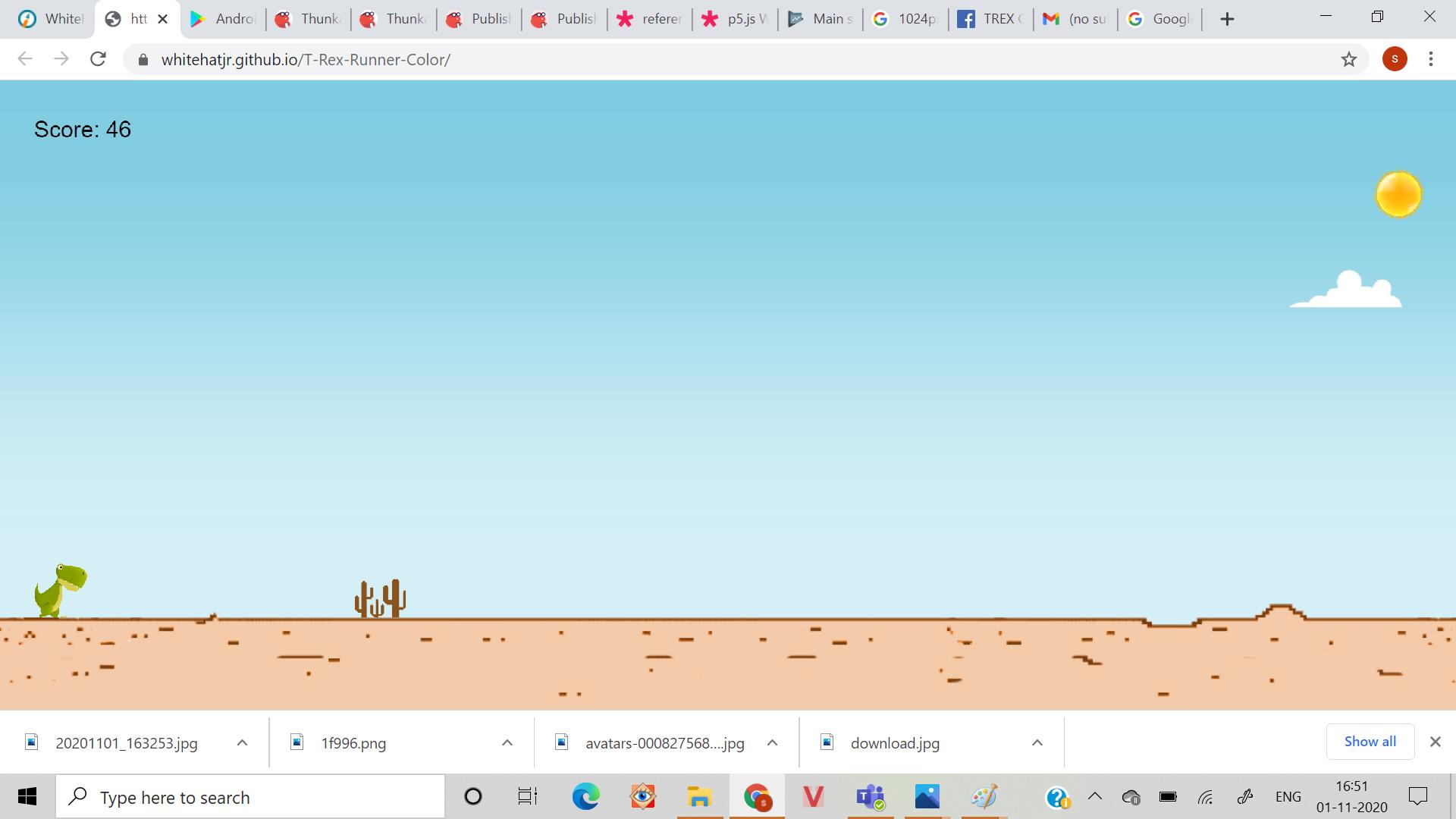Open downloaded file 20201101_163253.jpg
The width and height of the screenshot is (1456, 819).
point(126,743)
